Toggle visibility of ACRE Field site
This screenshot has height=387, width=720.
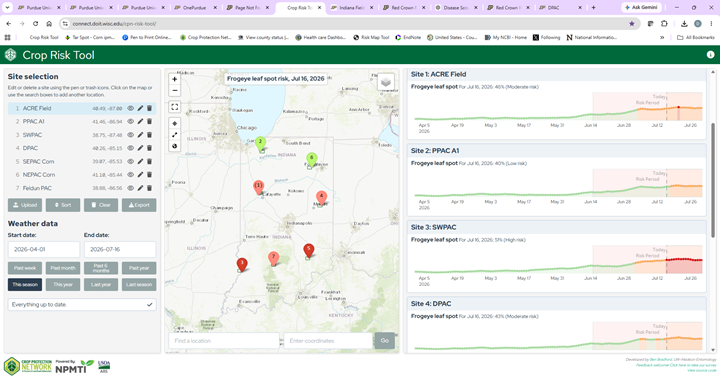point(130,108)
